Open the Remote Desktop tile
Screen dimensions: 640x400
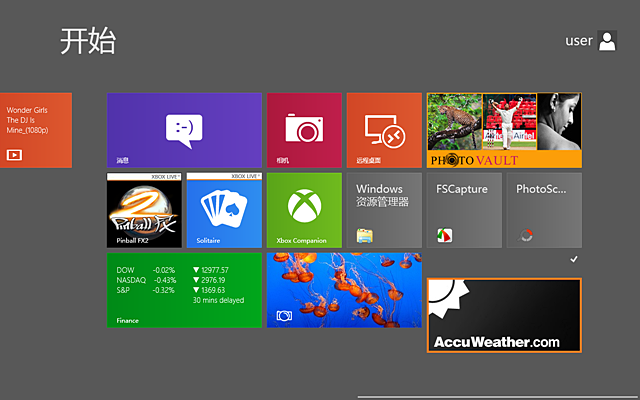[x=384, y=130]
